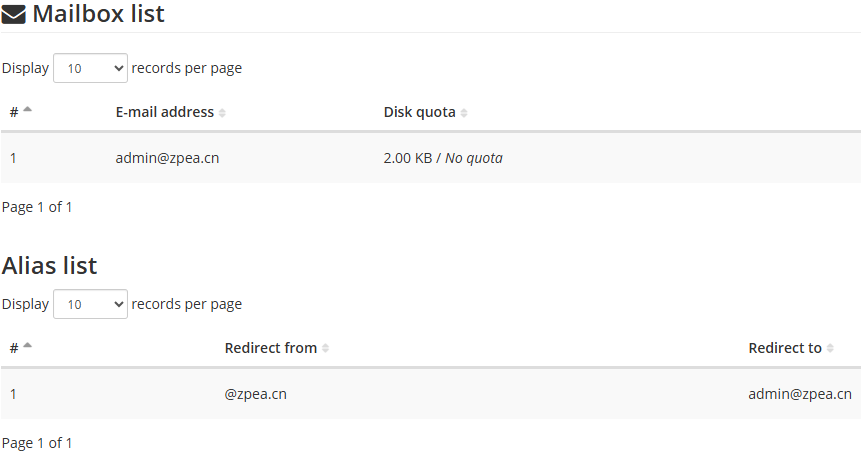Screen dimensions: 861x454
Task: Click the Redirect to column header
Action: [785, 348]
